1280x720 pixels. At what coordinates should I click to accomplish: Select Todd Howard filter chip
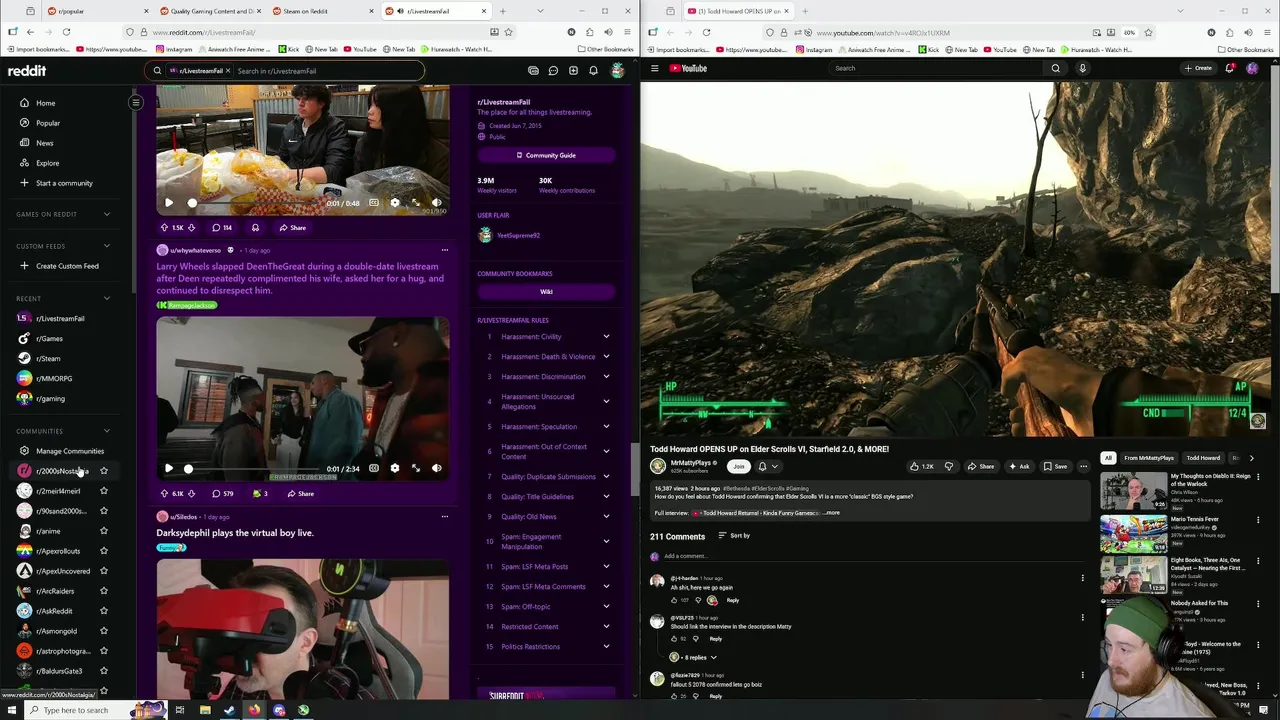tap(1203, 458)
